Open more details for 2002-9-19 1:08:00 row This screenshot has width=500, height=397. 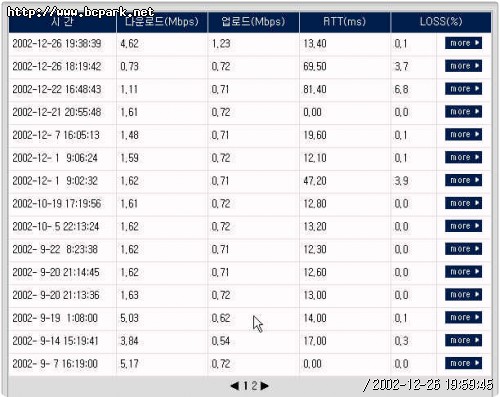coord(463,317)
